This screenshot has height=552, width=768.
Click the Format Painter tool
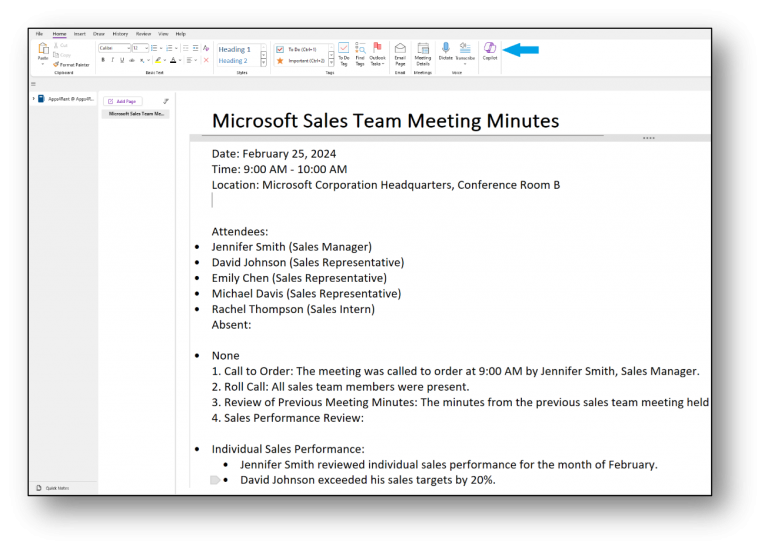click(70, 64)
